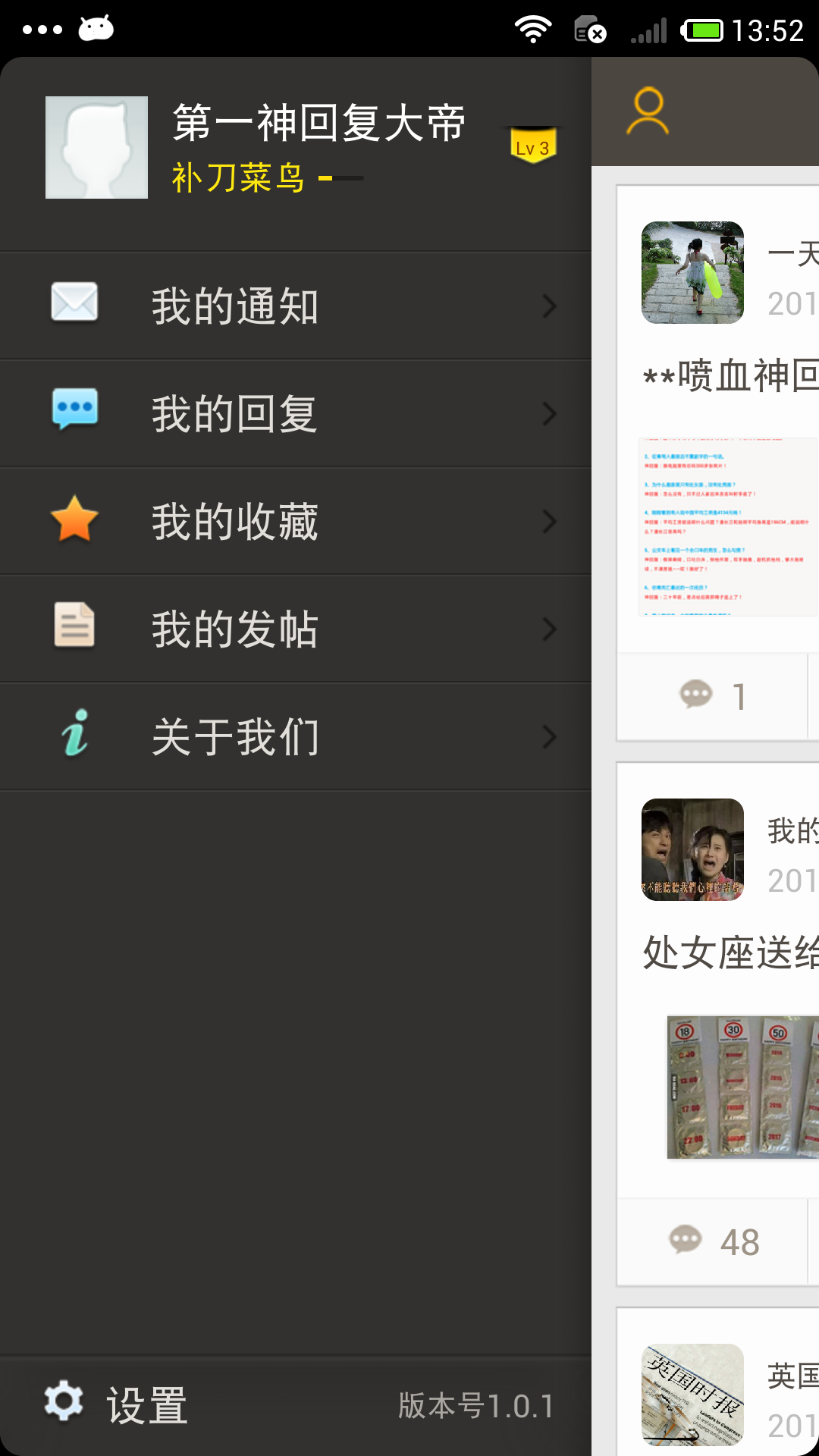Tap comment bubble icon showing 48
819x1456 pixels.
[x=685, y=1240]
